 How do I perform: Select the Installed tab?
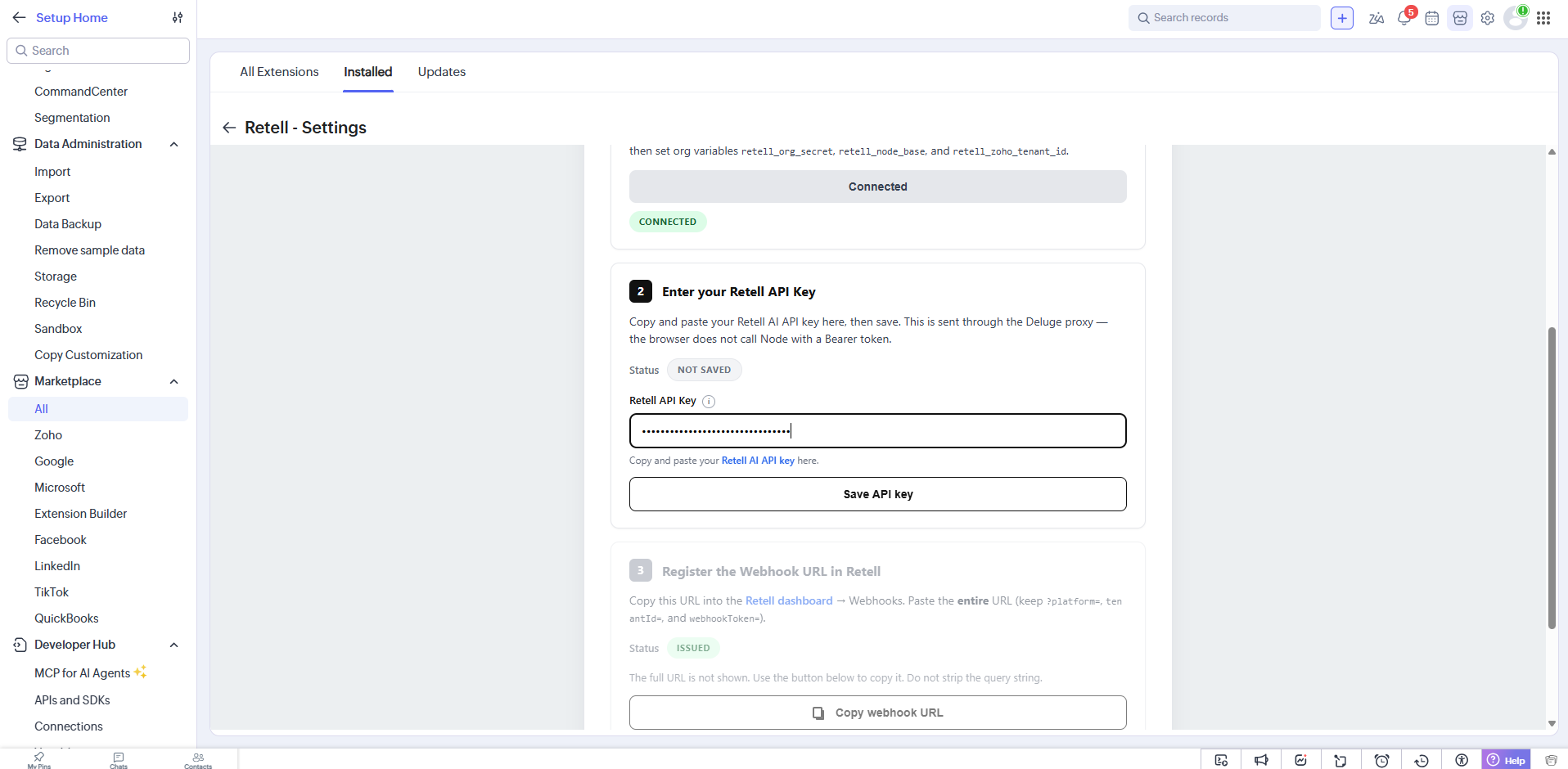tap(368, 72)
